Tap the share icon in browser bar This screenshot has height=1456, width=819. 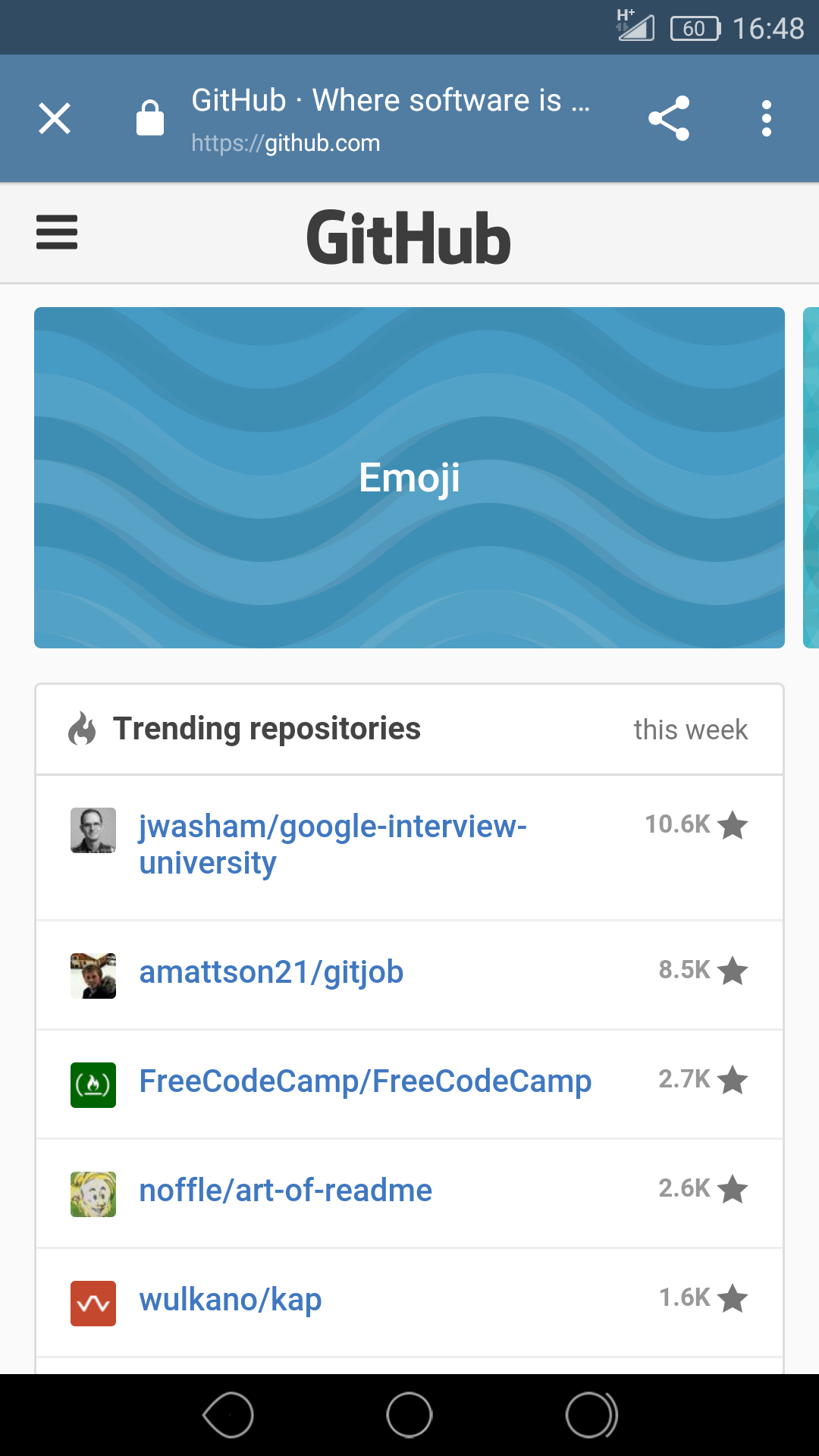point(669,118)
